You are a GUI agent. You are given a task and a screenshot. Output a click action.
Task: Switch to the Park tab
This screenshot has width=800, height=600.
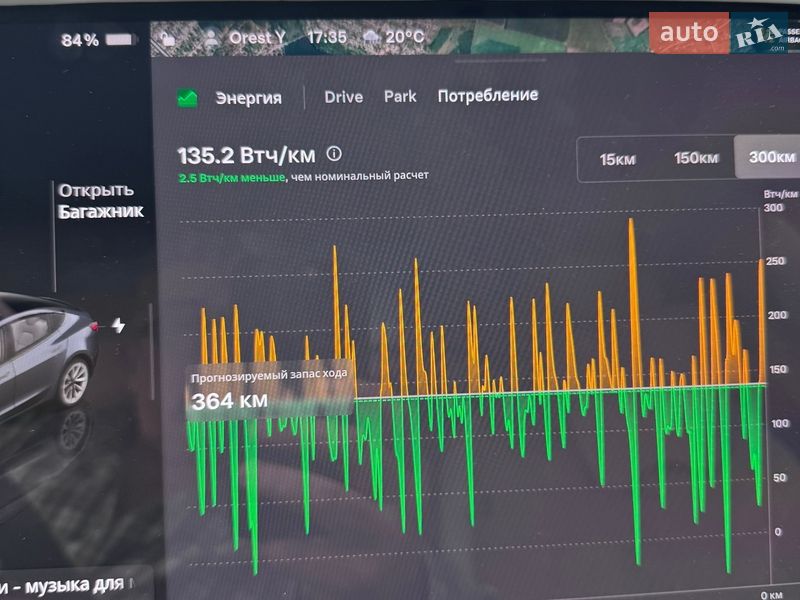400,97
